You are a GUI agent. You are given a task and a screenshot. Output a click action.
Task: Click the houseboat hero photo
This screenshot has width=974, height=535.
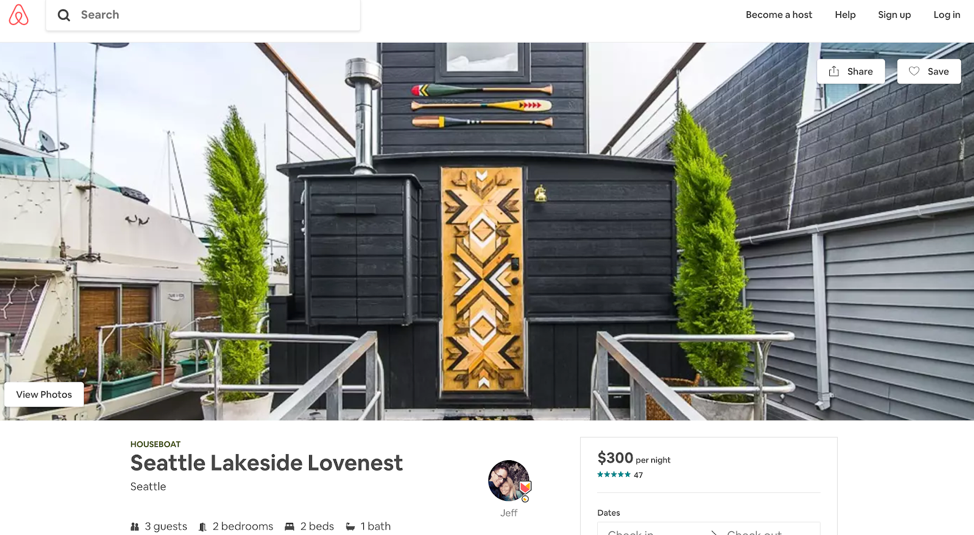click(x=487, y=231)
